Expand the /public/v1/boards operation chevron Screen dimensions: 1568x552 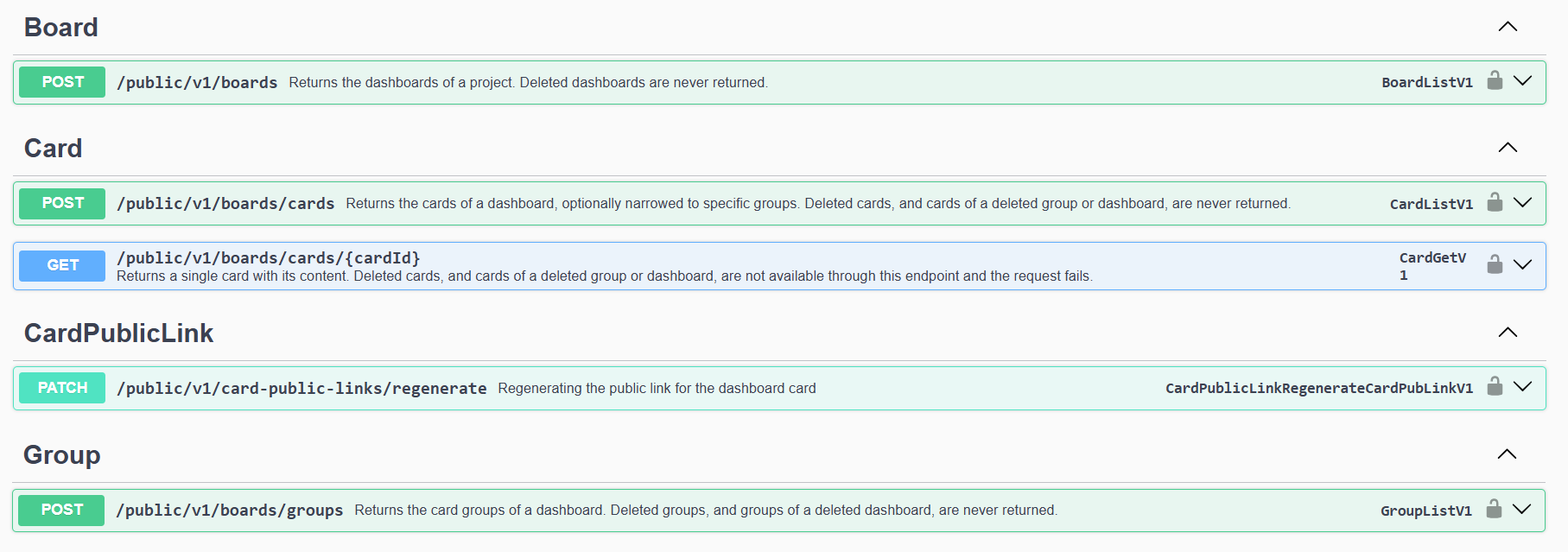[x=1523, y=80]
